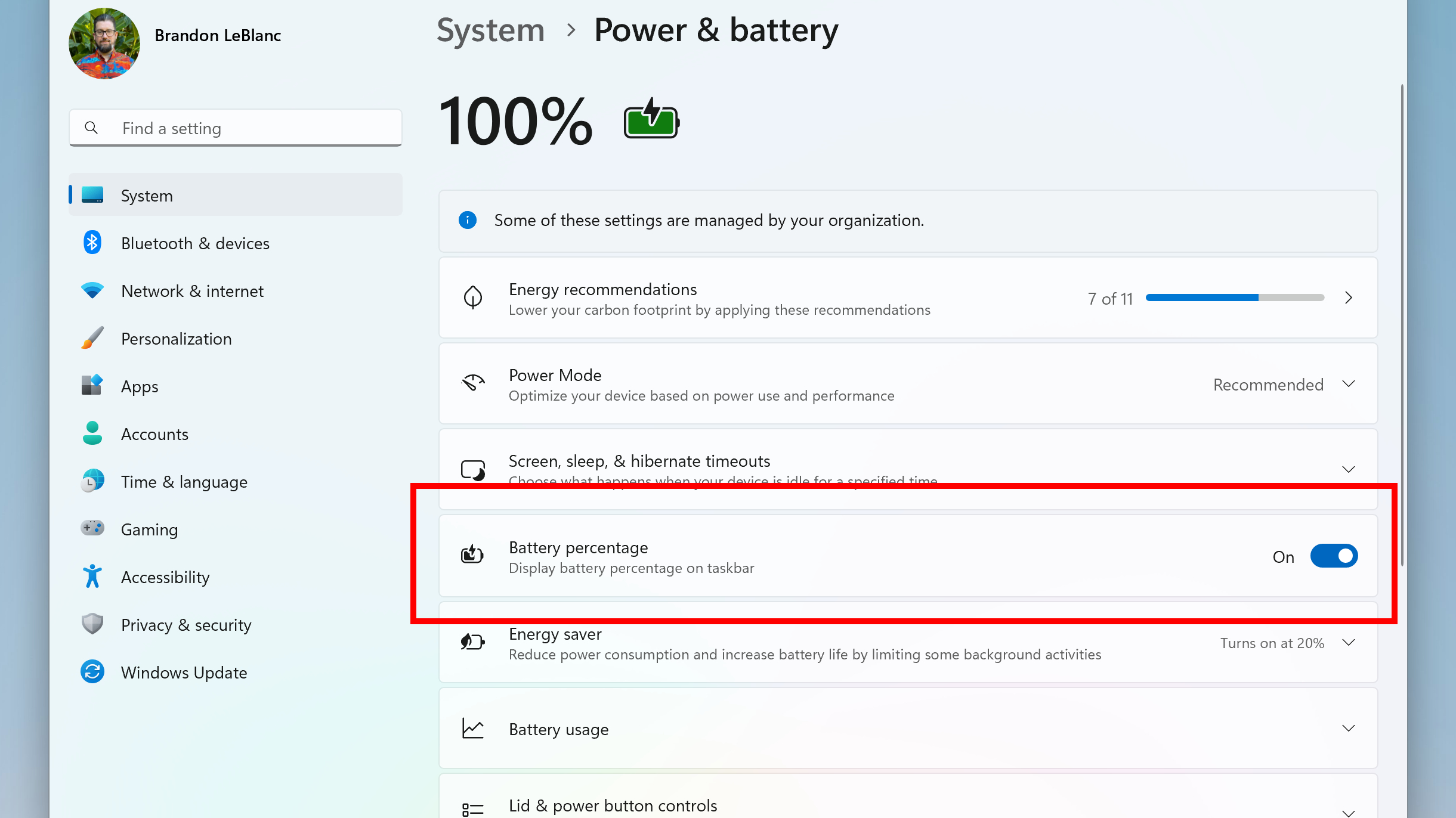Click the Privacy shield icon

pyautogui.click(x=92, y=624)
